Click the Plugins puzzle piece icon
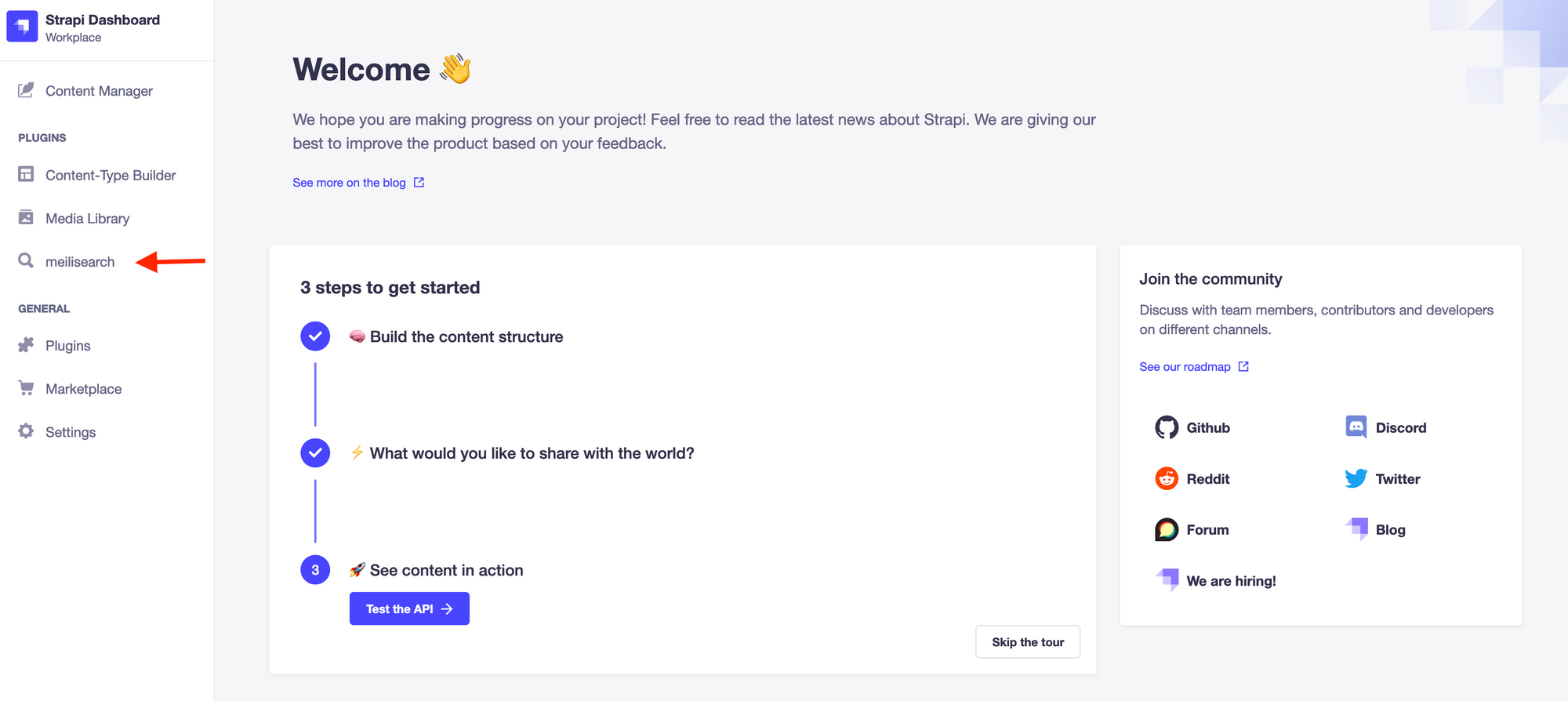 point(26,345)
